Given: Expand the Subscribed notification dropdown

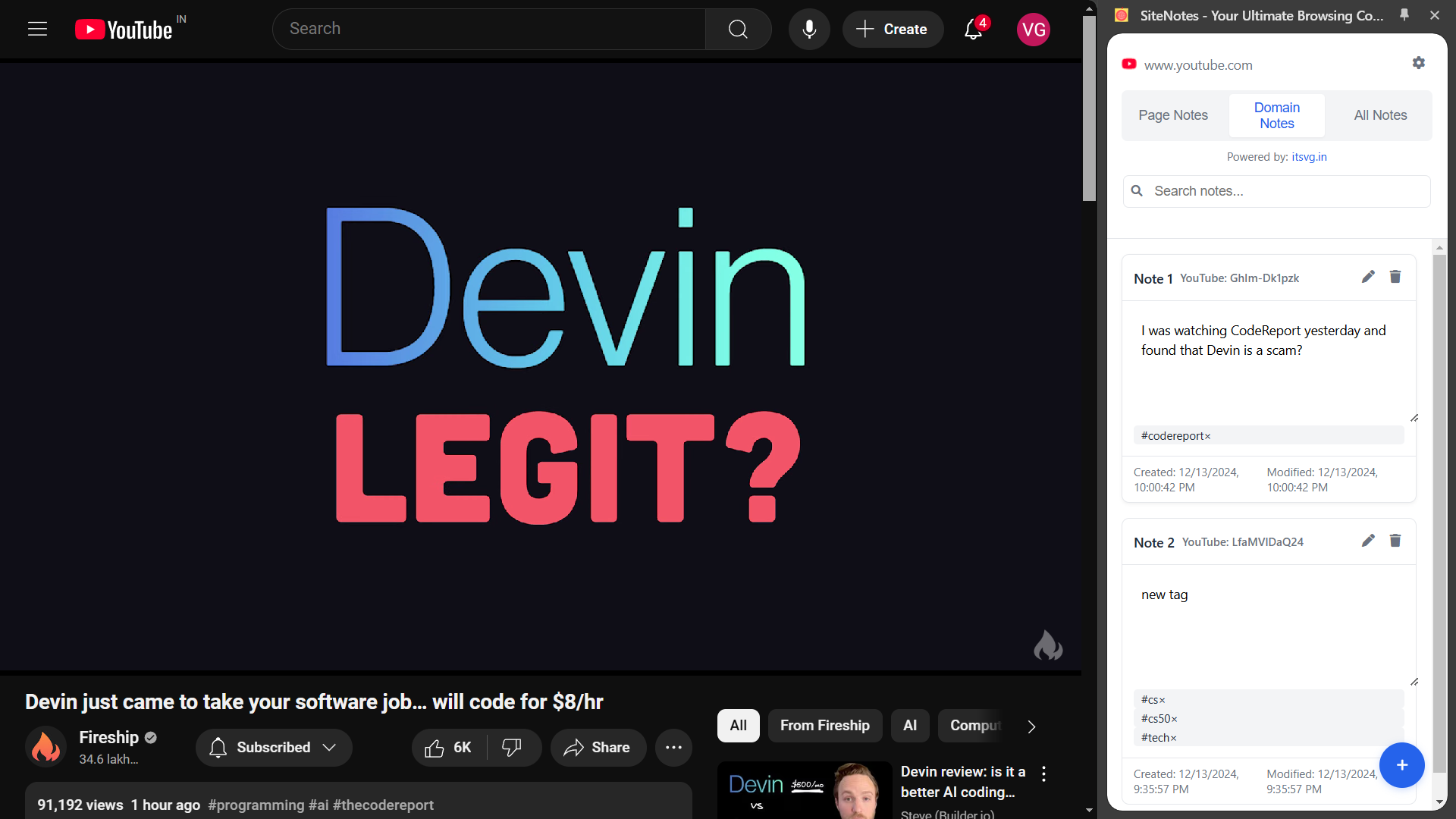Looking at the screenshot, I should click(329, 748).
